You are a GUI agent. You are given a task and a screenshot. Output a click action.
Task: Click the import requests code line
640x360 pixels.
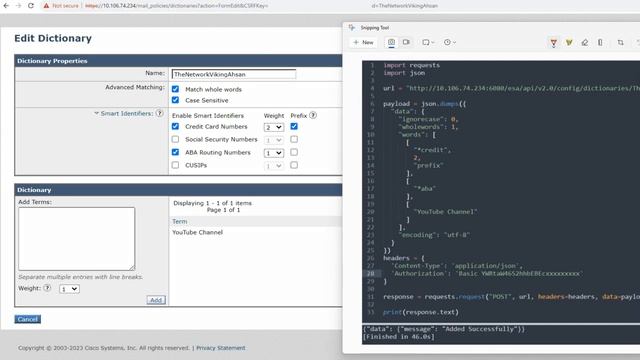click(411, 65)
